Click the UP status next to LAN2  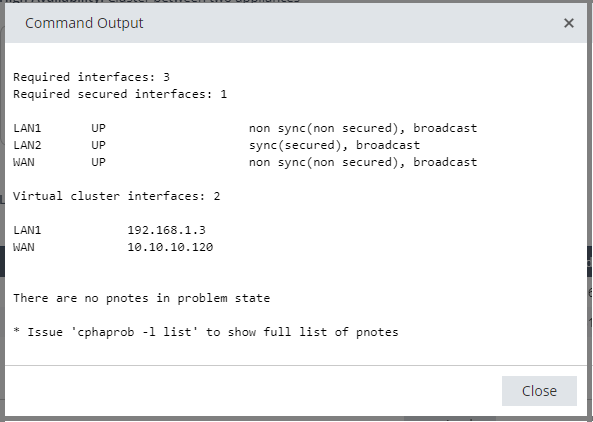coord(98,145)
